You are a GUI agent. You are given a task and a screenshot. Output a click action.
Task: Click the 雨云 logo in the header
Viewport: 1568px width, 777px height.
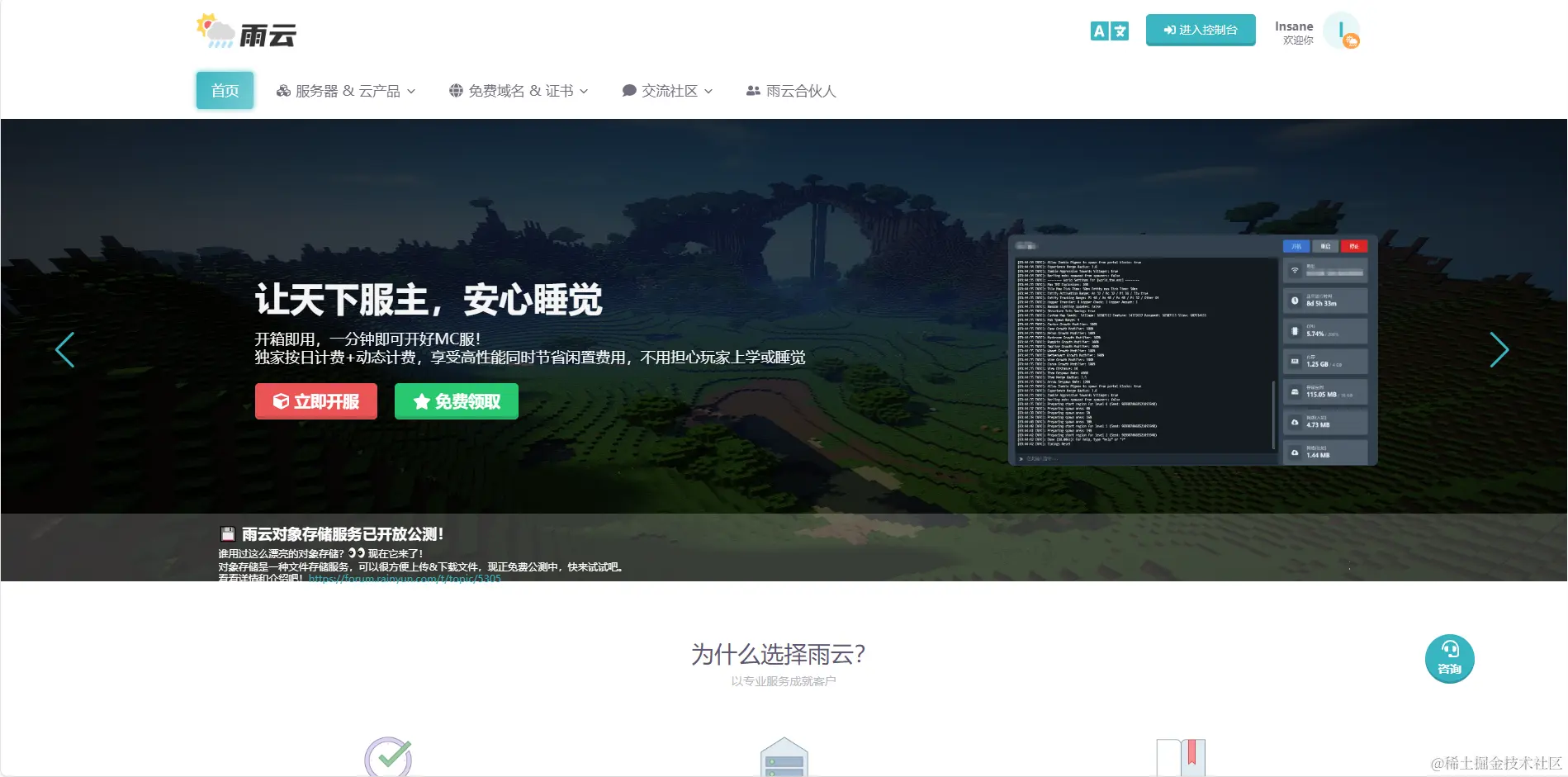coord(246,31)
